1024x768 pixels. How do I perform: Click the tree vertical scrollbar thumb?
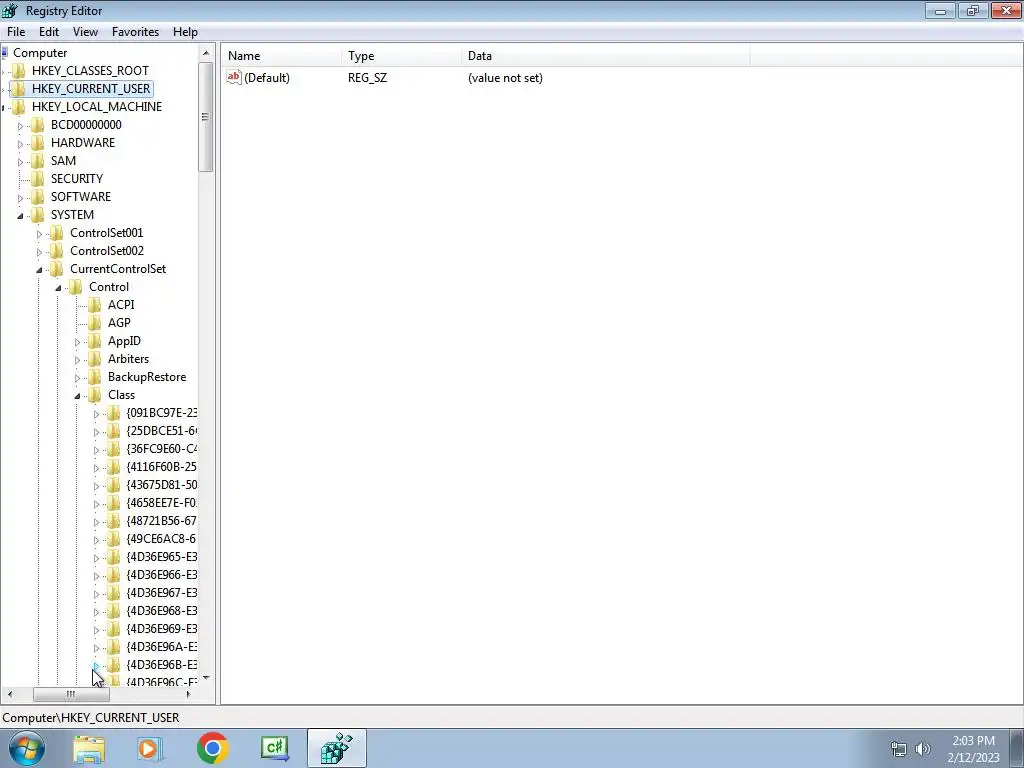[x=206, y=117]
